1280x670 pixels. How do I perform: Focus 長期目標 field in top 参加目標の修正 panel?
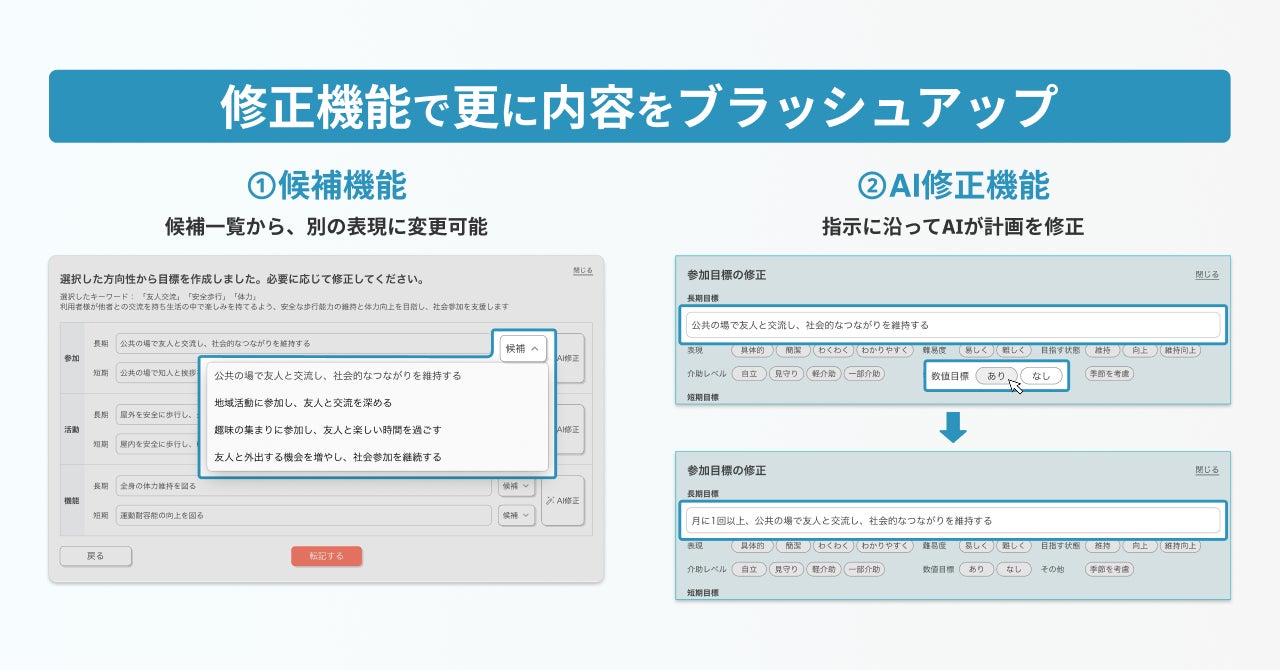click(953, 325)
